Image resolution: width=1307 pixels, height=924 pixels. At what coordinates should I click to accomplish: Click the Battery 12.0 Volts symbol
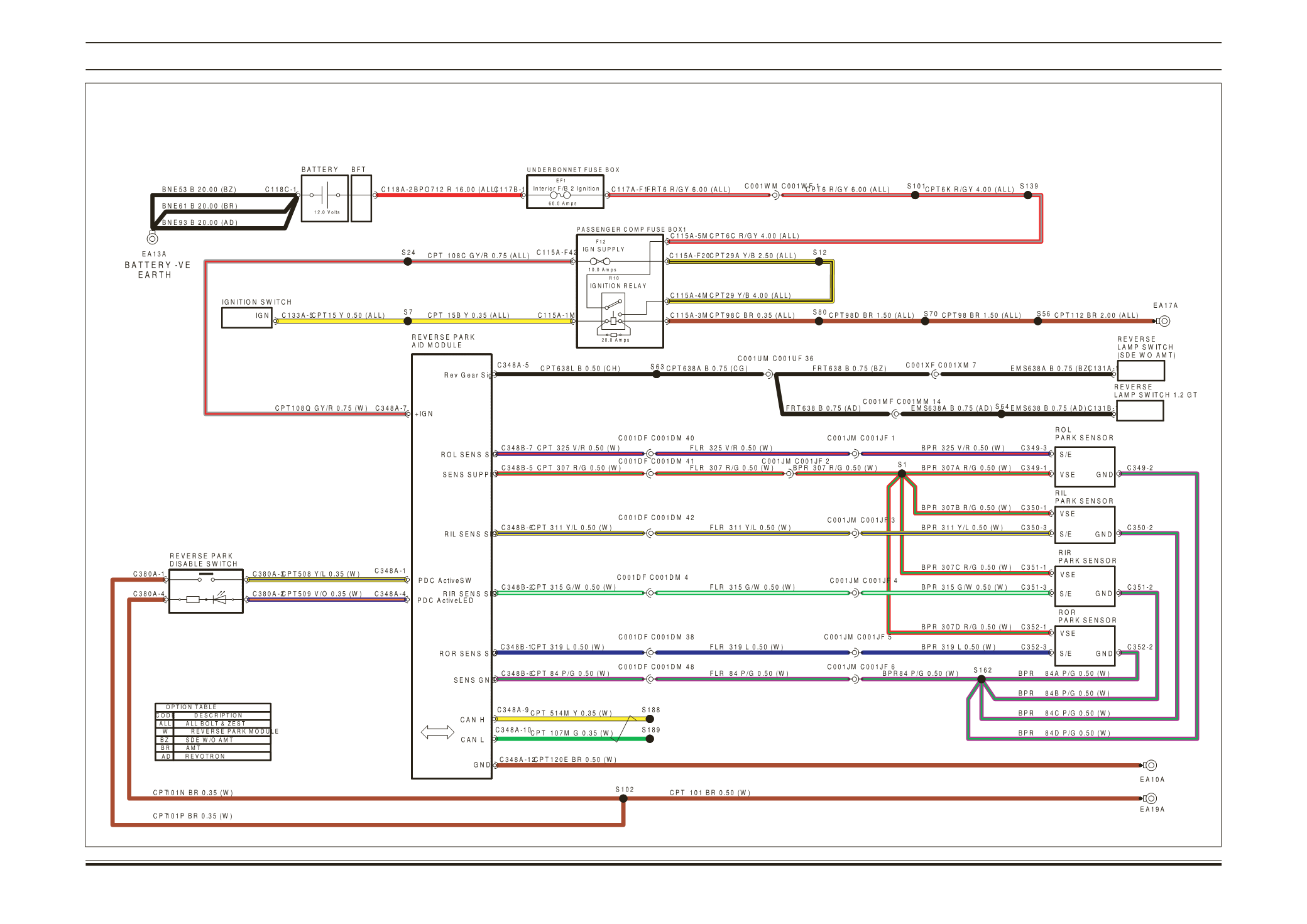pos(324,196)
